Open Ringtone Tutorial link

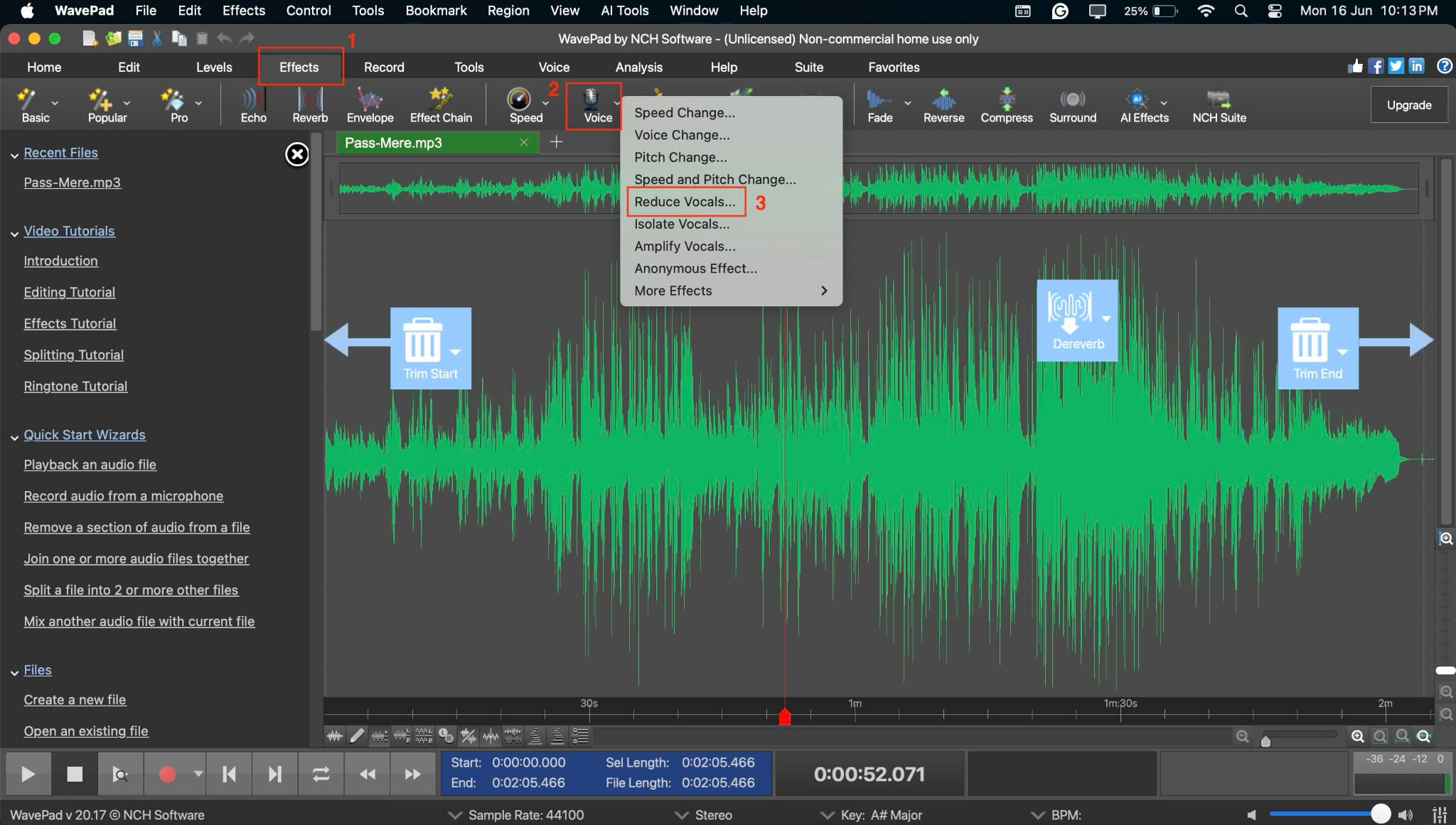click(x=75, y=386)
